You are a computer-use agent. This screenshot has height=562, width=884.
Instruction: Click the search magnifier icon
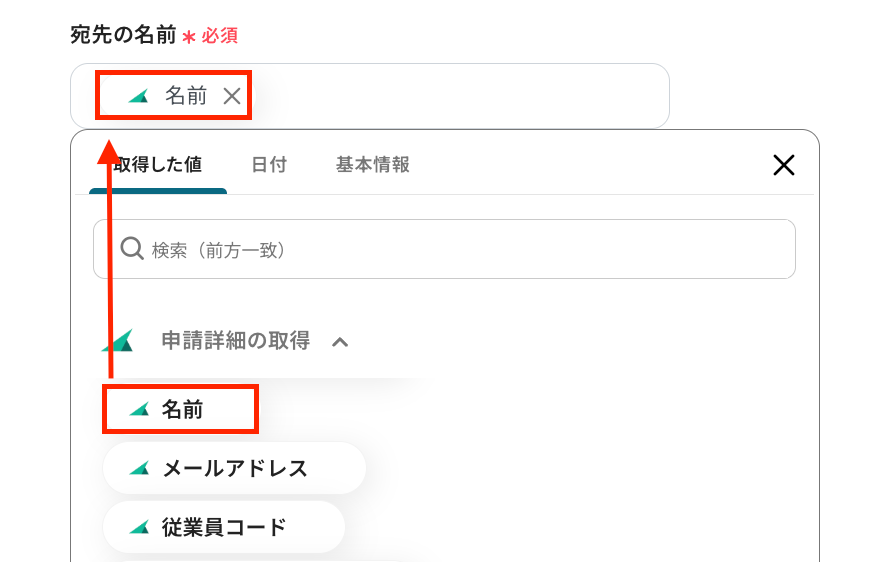coord(132,249)
